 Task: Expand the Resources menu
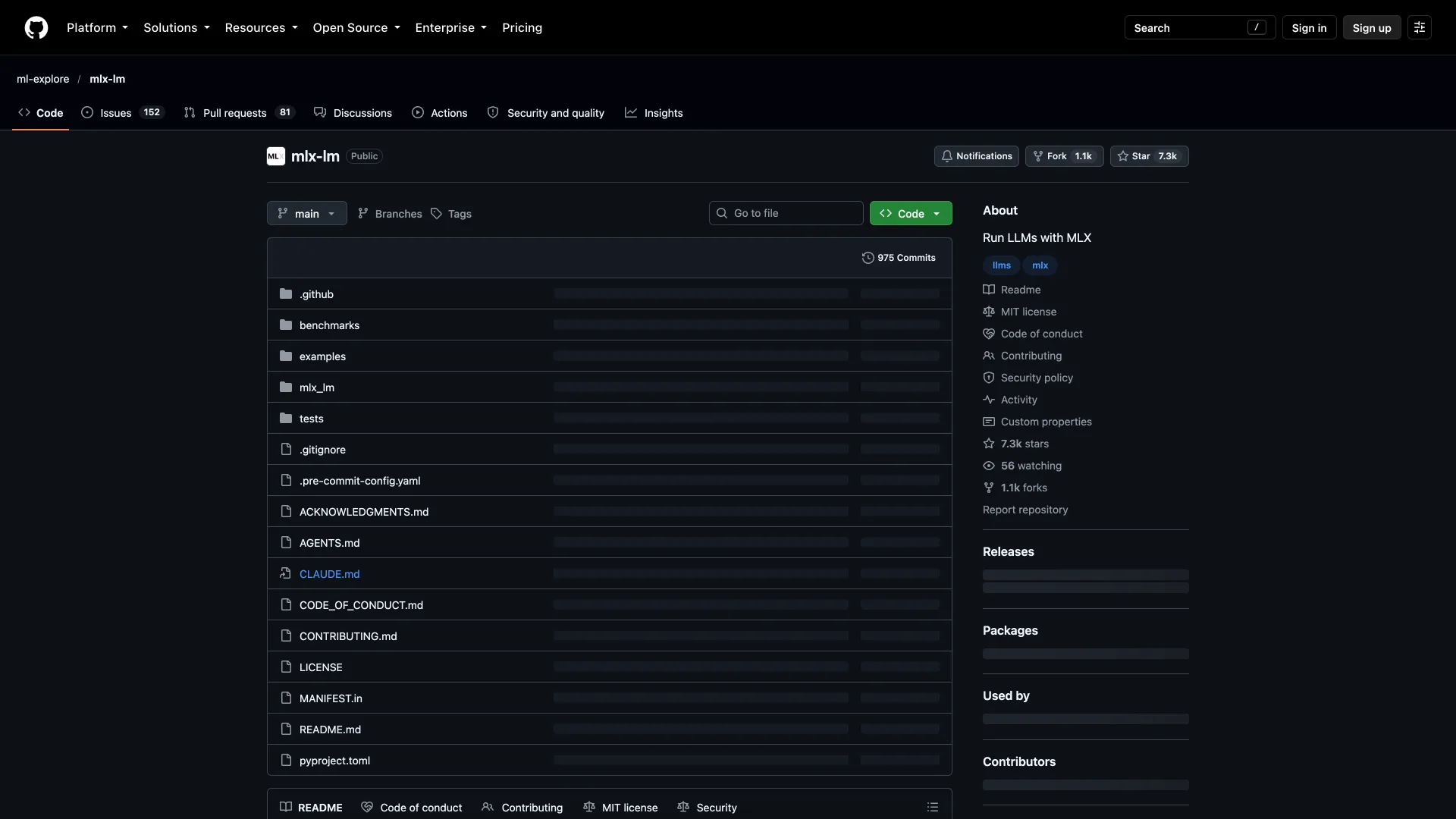[x=261, y=28]
